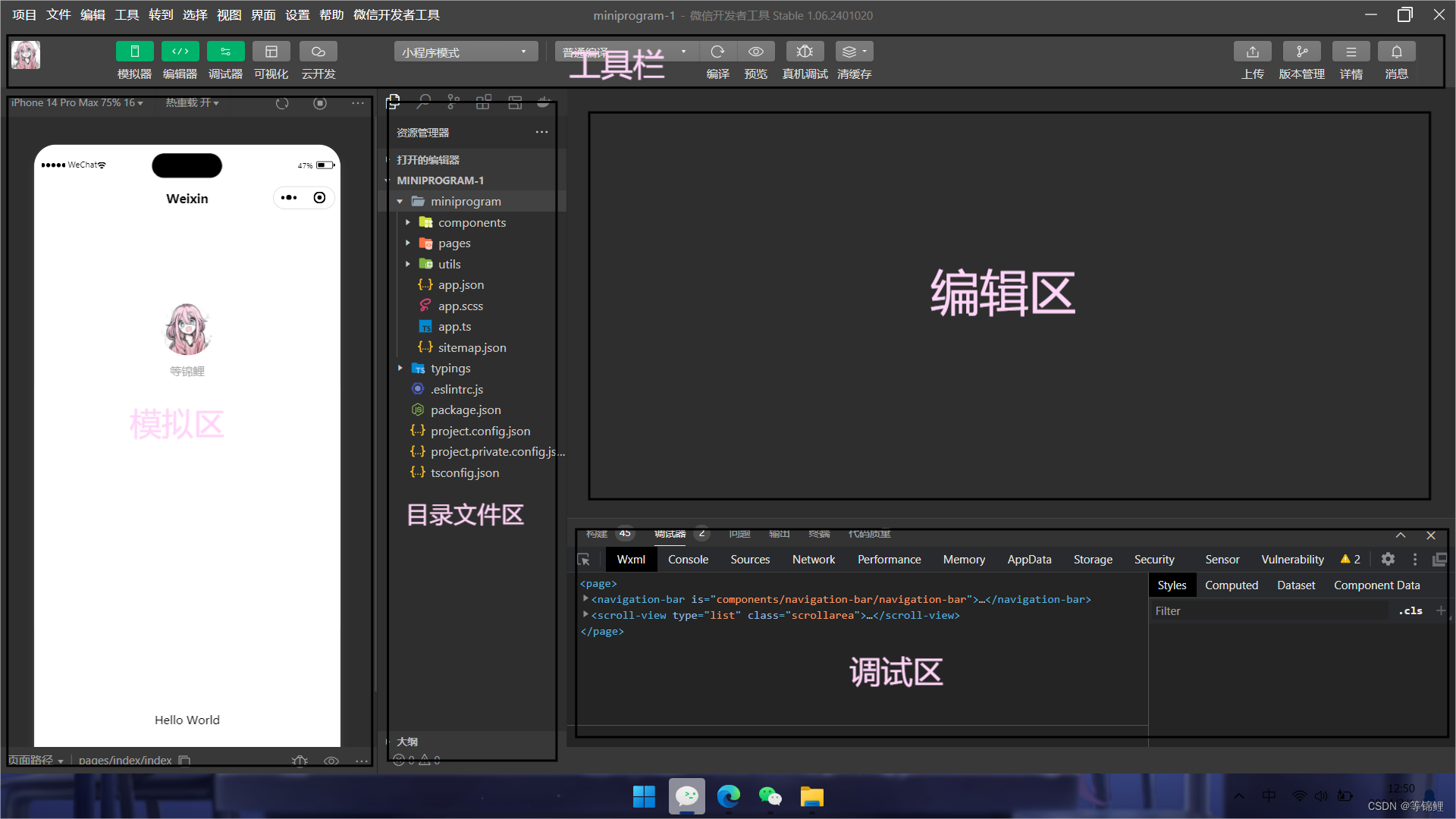Click the .cls button in Styles

(1410, 610)
